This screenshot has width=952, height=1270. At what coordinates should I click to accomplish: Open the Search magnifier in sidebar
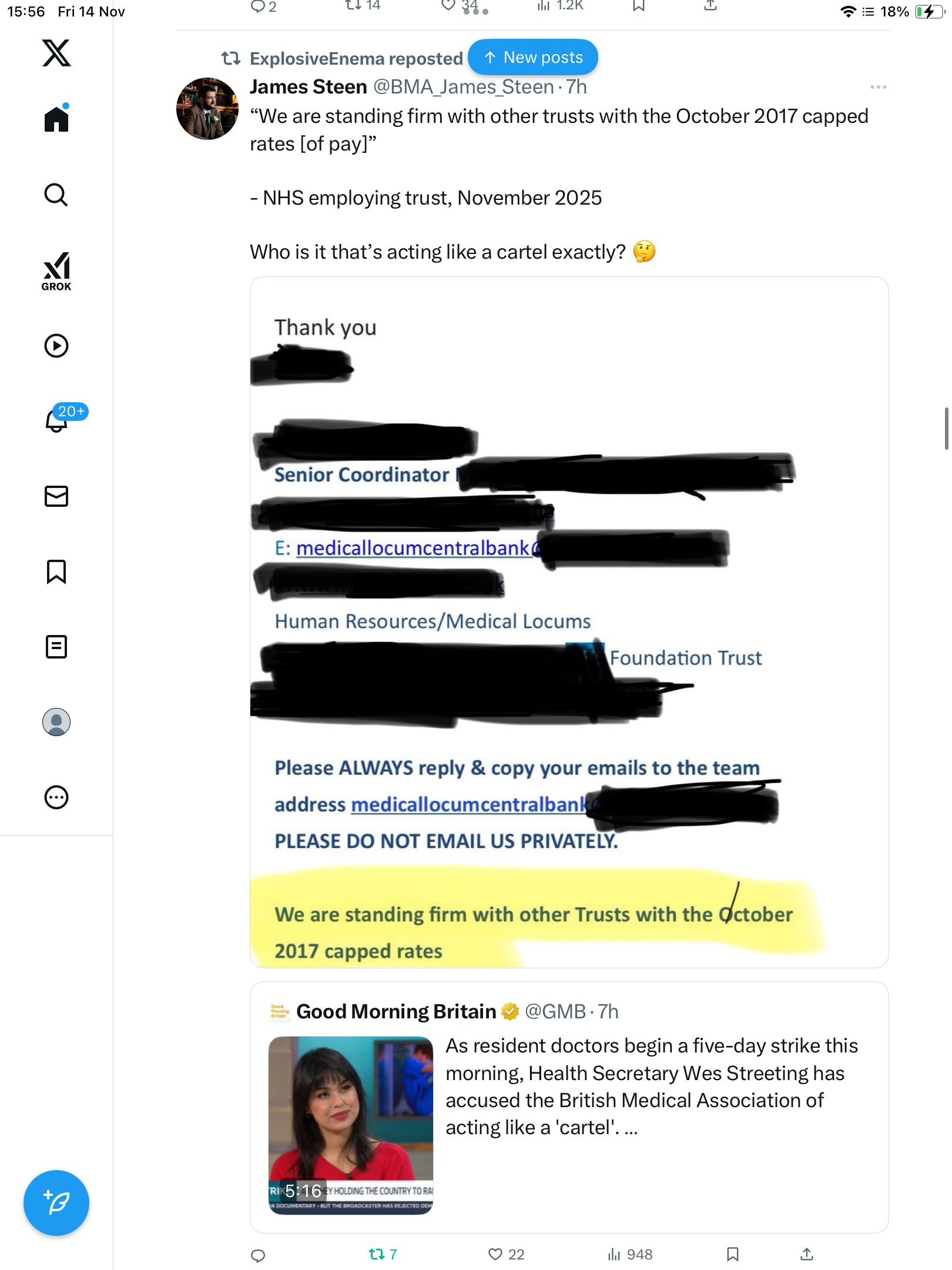pyautogui.click(x=56, y=195)
